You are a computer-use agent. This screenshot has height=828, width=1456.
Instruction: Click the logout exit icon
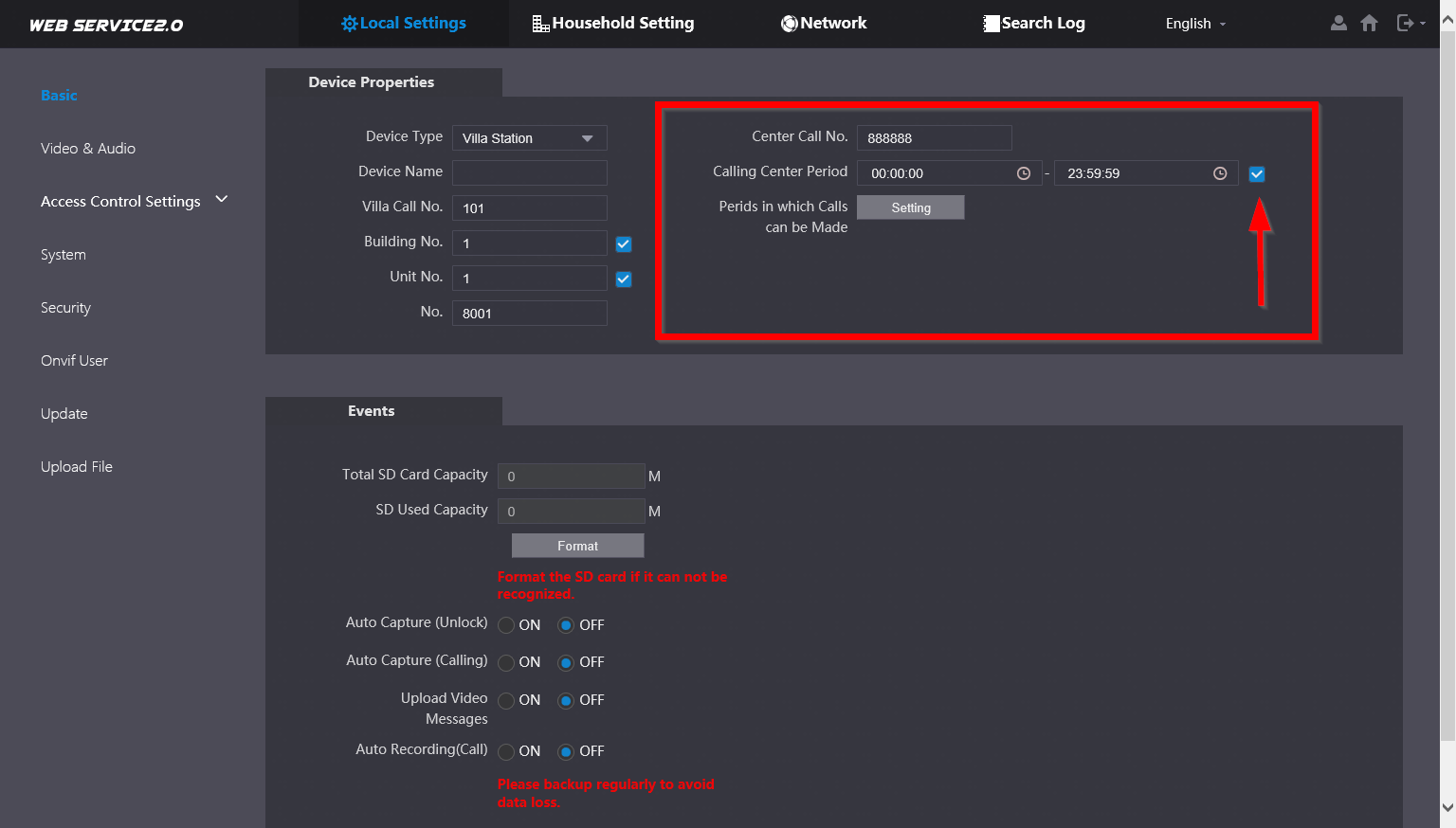coord(1406,23)
